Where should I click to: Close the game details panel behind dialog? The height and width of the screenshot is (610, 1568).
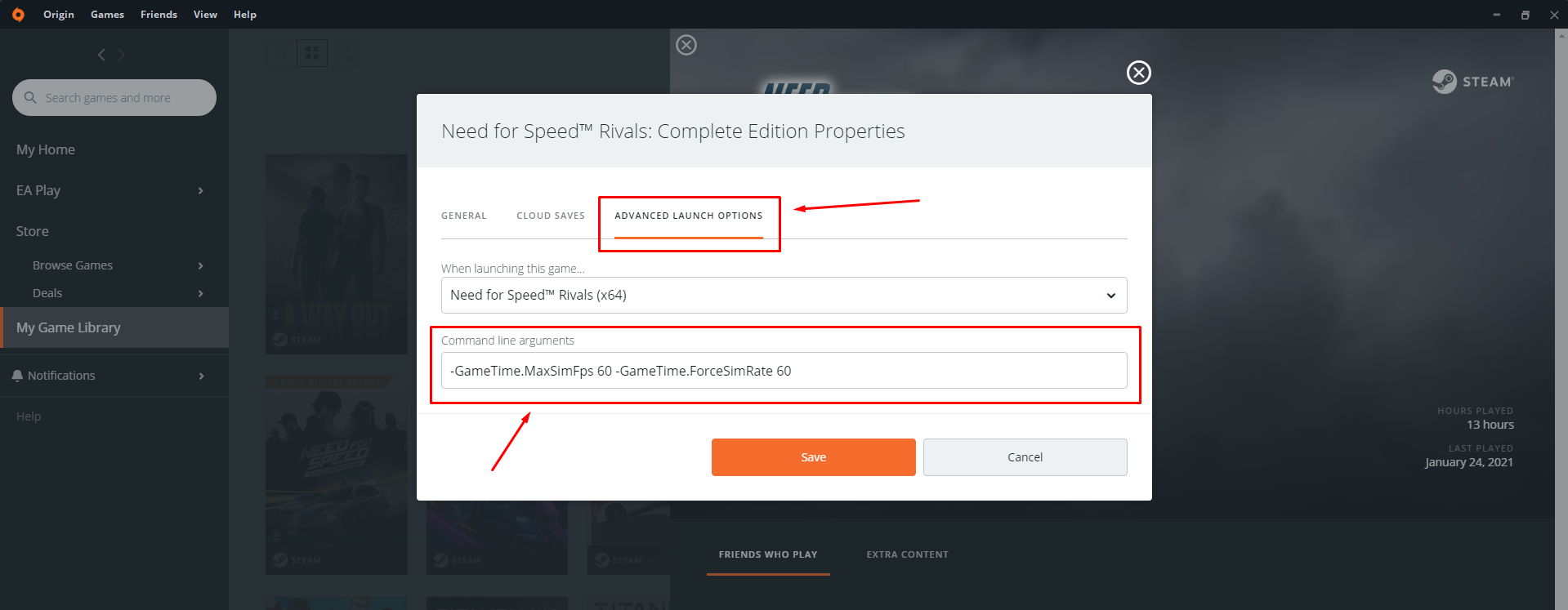click(686, 45)
